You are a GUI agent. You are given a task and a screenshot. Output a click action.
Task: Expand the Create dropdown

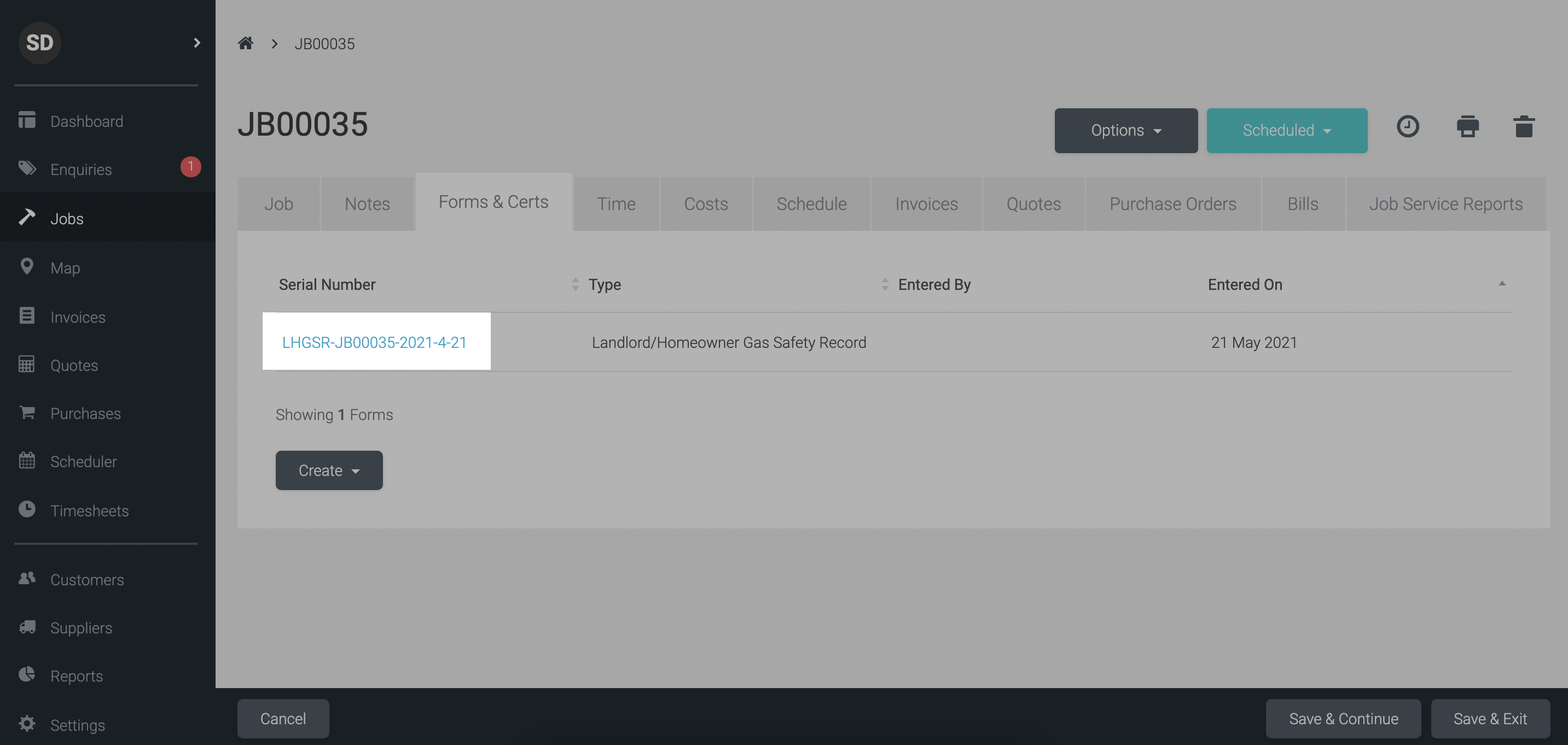click(329, 470)
